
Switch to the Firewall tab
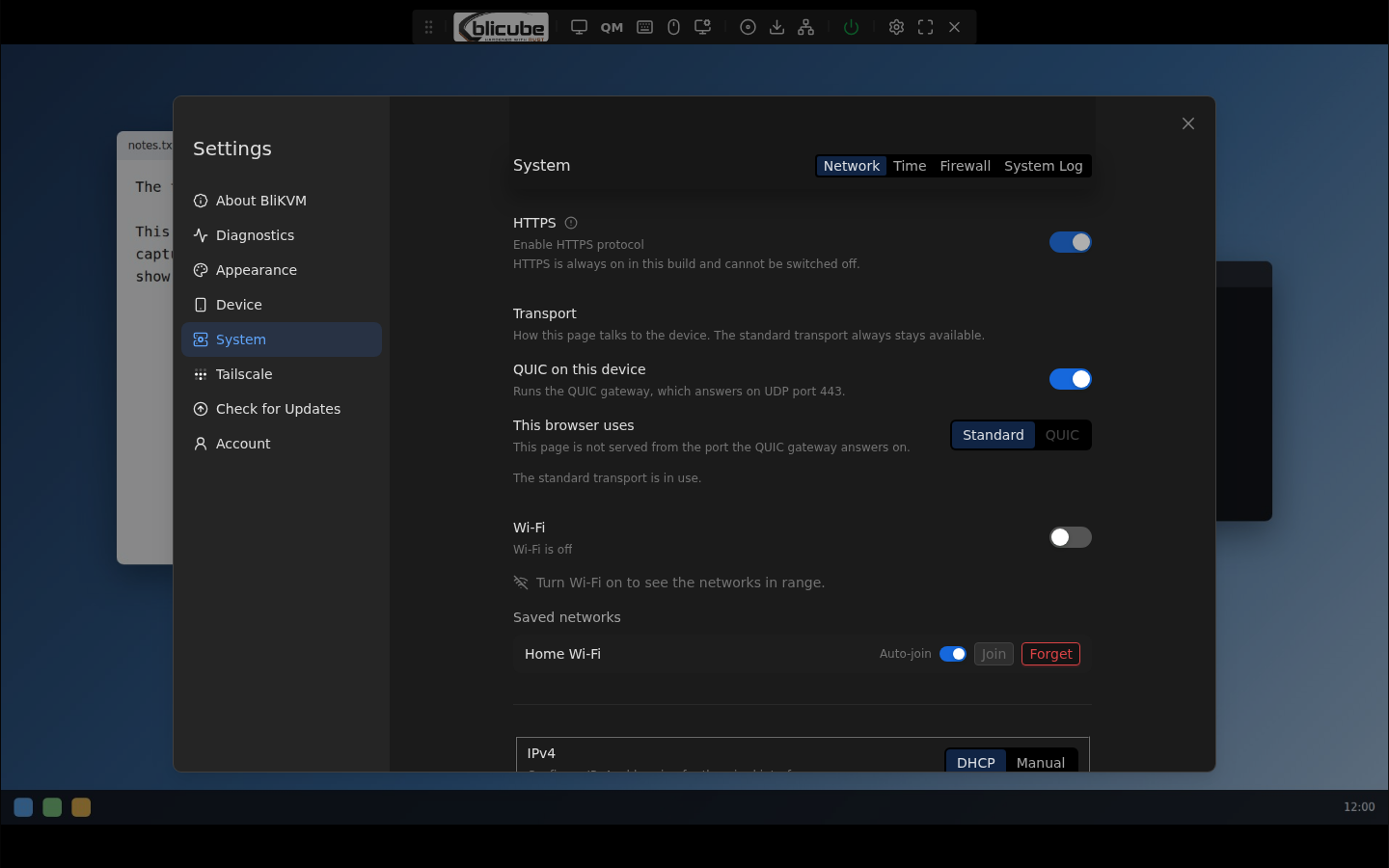[x=965, y=166]
